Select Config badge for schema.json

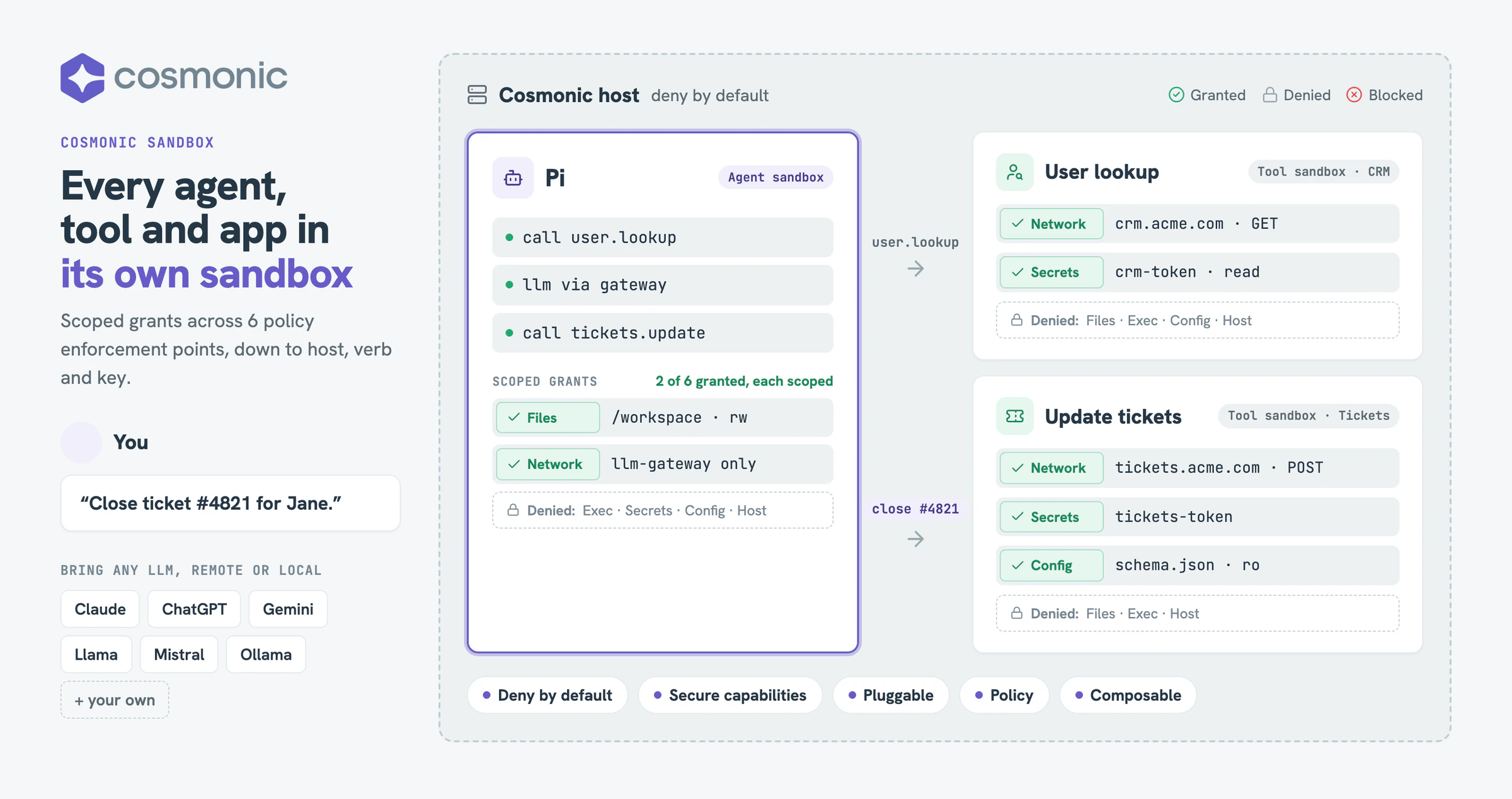(x=1051, y=565)
